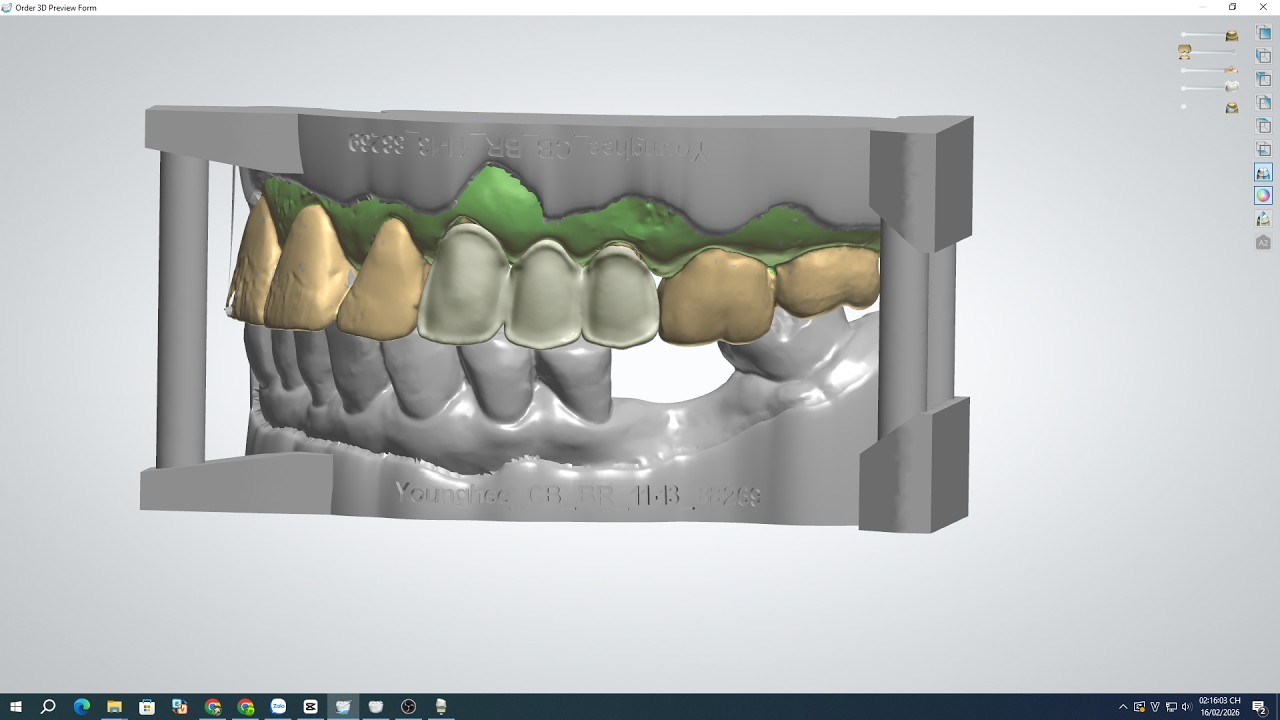Restore down the Order 3D Preview Form window
1280x720 pixels.
click(1232, 7)
